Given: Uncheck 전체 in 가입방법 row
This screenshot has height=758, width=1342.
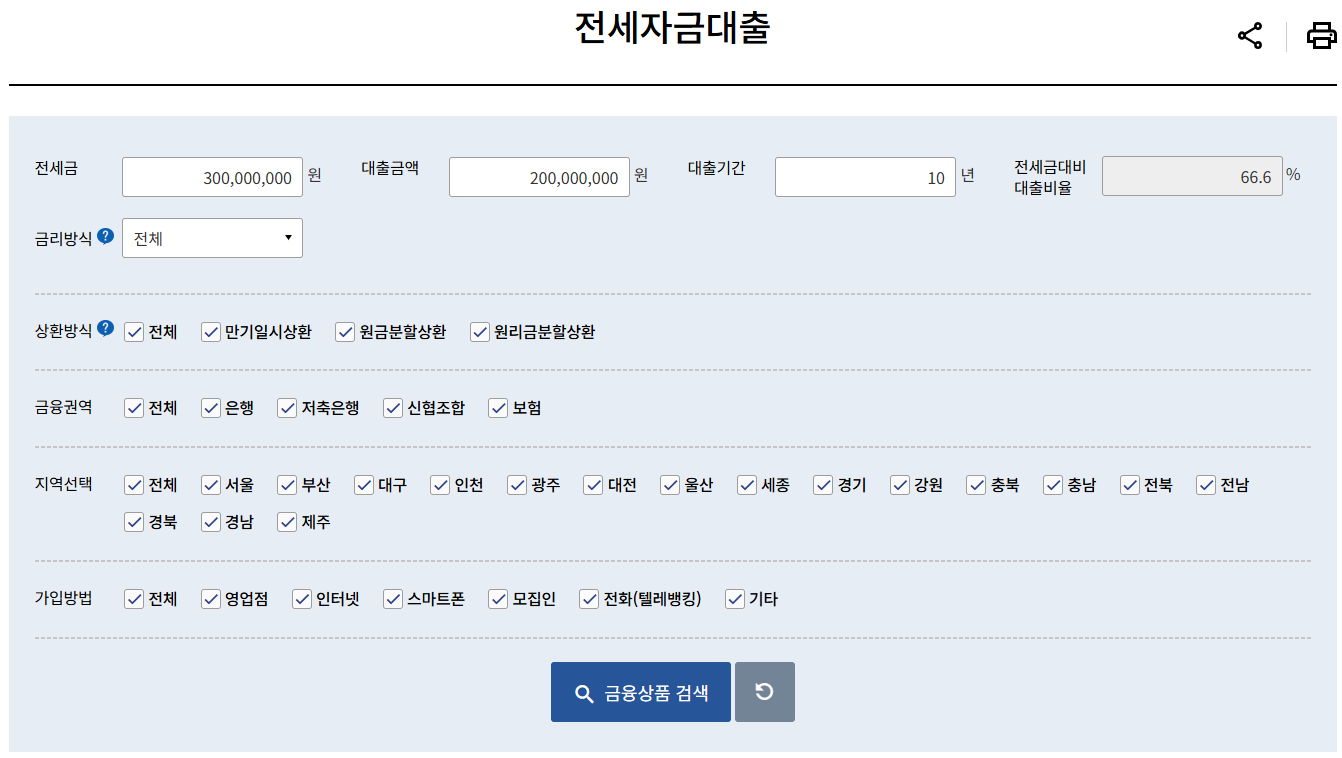Looking at the screenshot, I should click(134, 599).
